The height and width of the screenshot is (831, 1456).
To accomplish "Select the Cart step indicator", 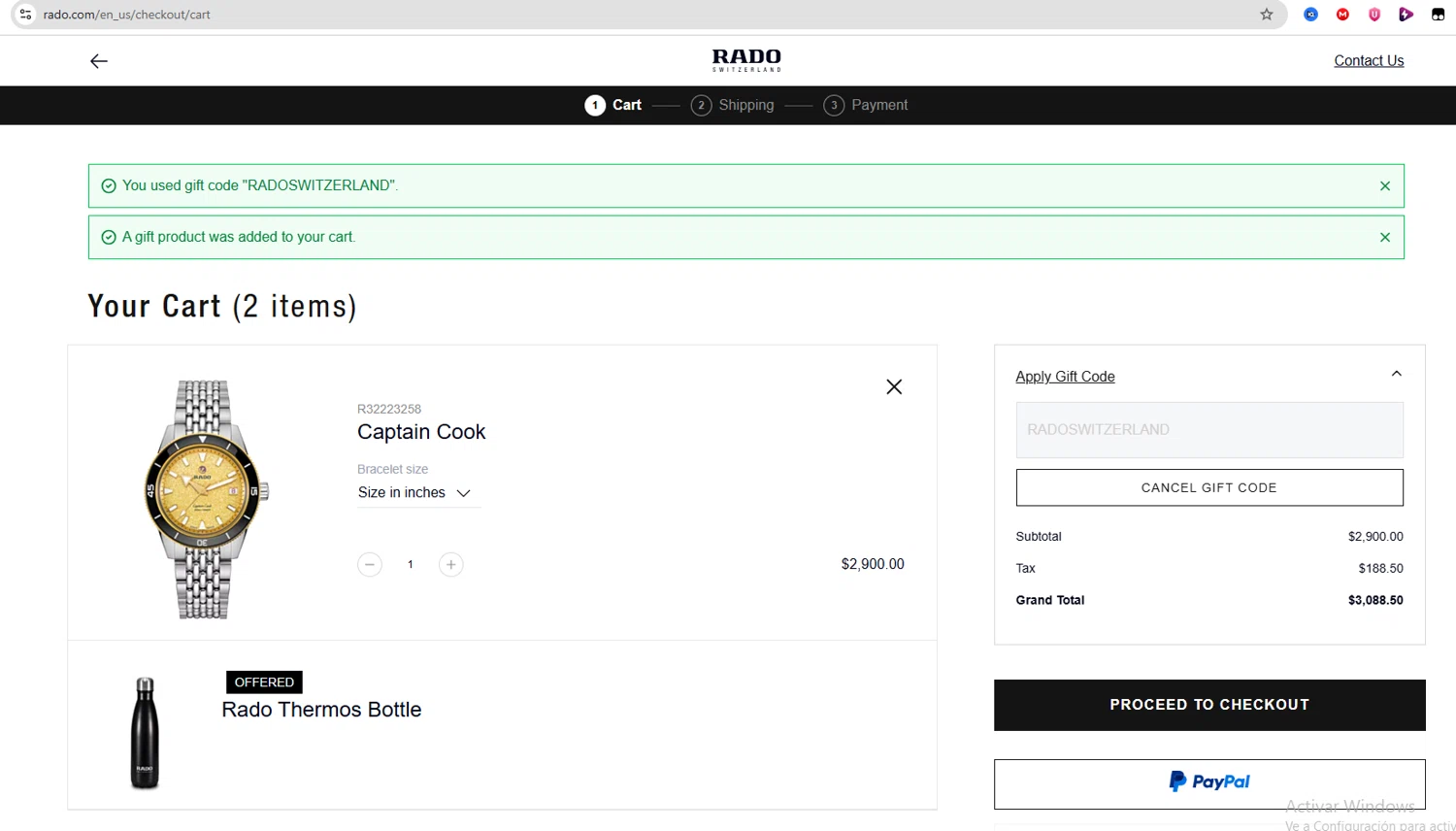I will pyautogui.click(x=613, y=105).
